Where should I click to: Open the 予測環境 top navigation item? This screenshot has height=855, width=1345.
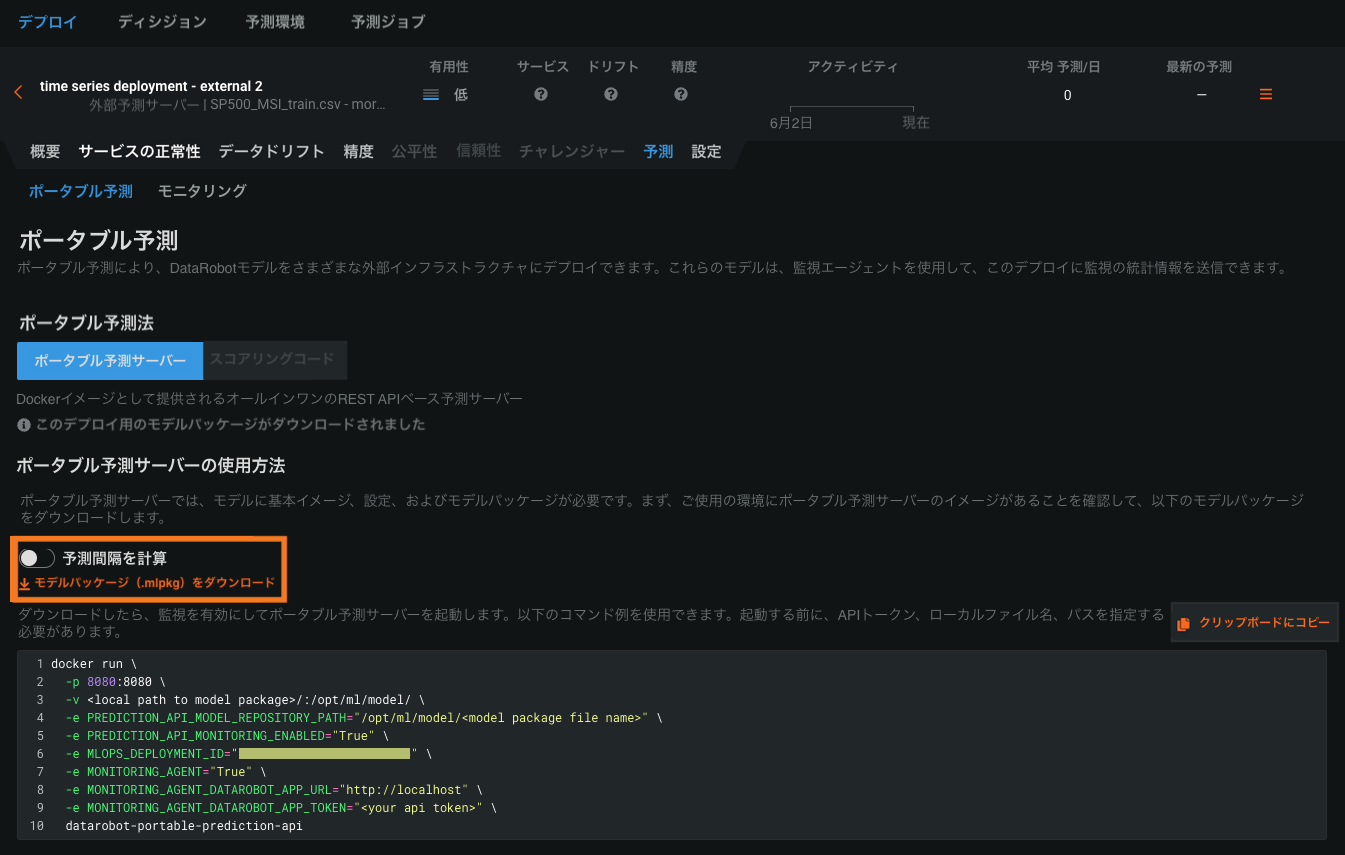coord(275,21)
